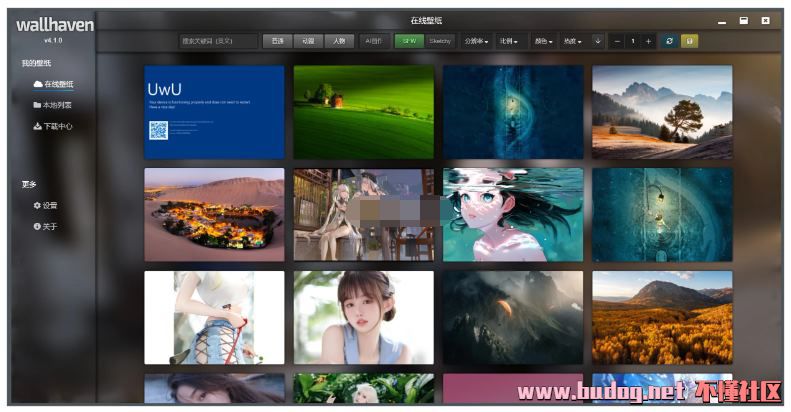The image size is (791, 412).
Task: Toggle the green SFW purity filter
Action: (x=409, y=41)
